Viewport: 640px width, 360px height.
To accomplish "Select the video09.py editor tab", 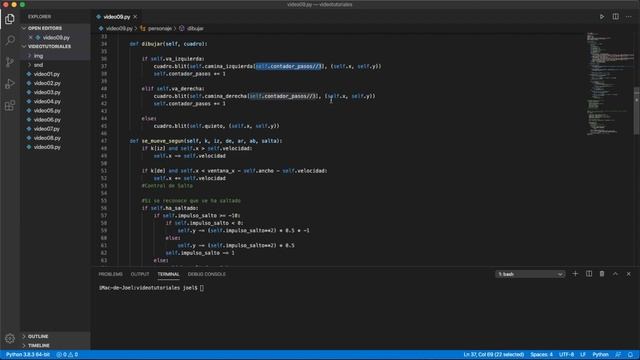I will point(116,17).
